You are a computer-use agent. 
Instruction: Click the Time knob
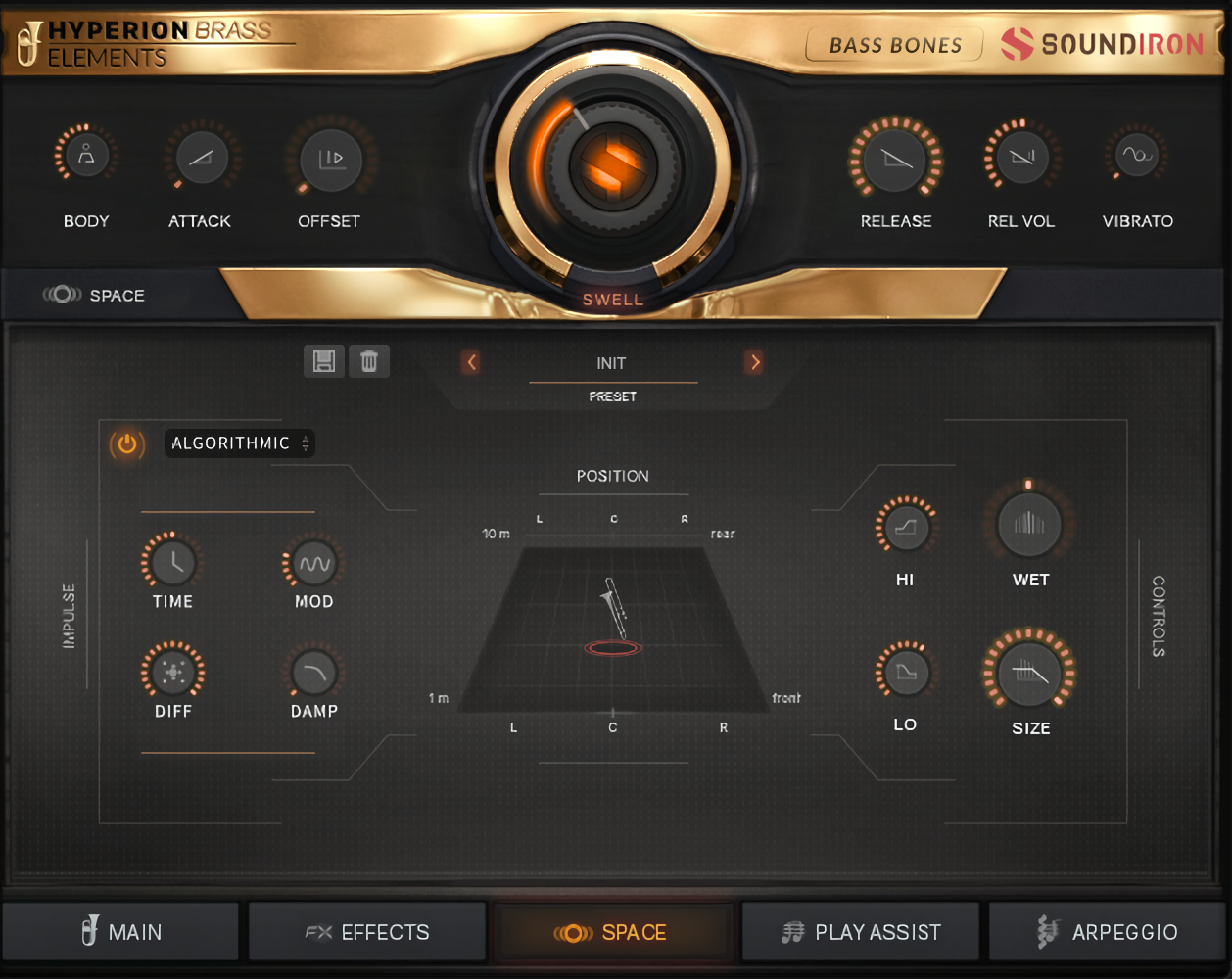(173, 561)
